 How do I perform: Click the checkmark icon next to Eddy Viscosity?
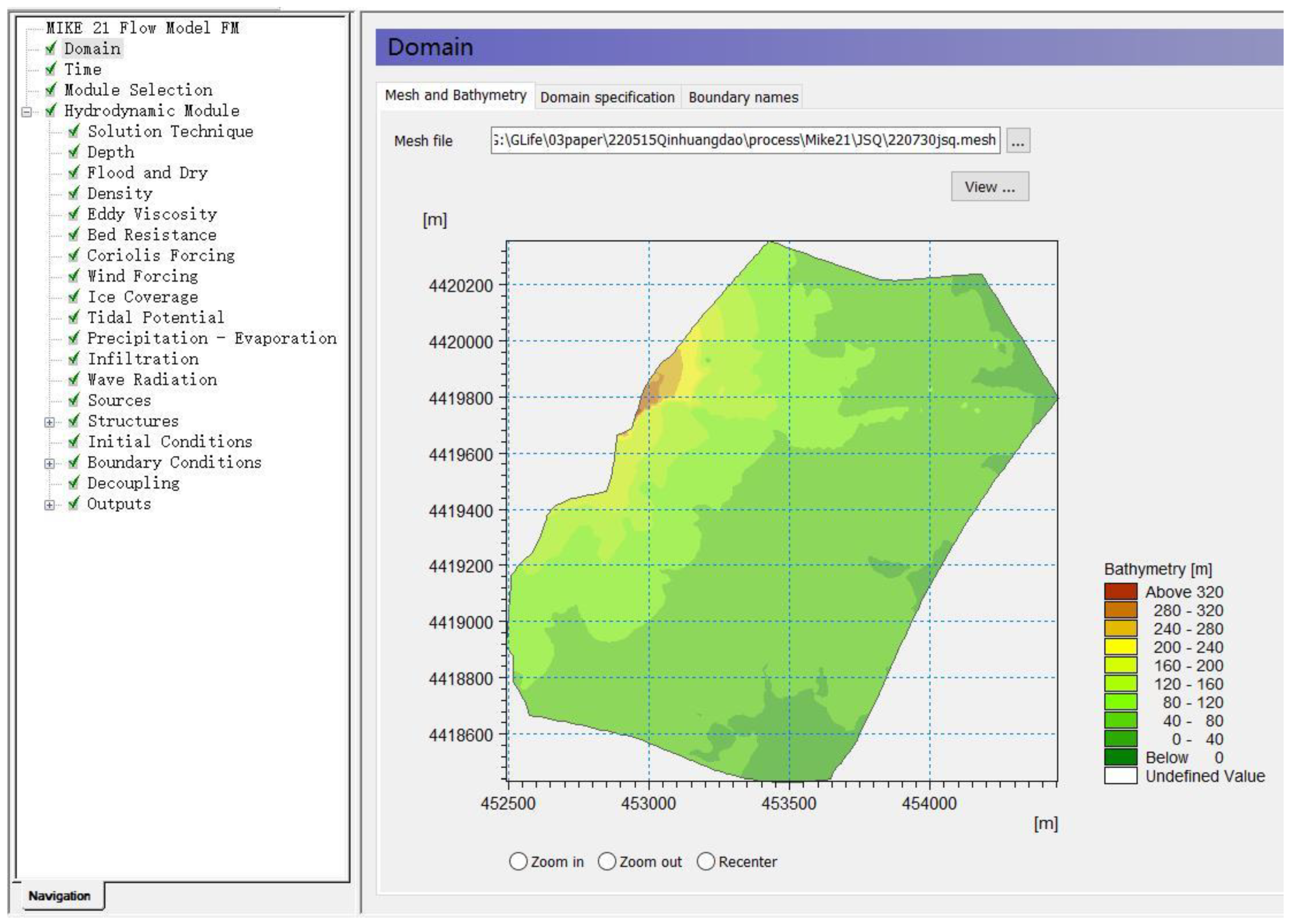point(74,214)
